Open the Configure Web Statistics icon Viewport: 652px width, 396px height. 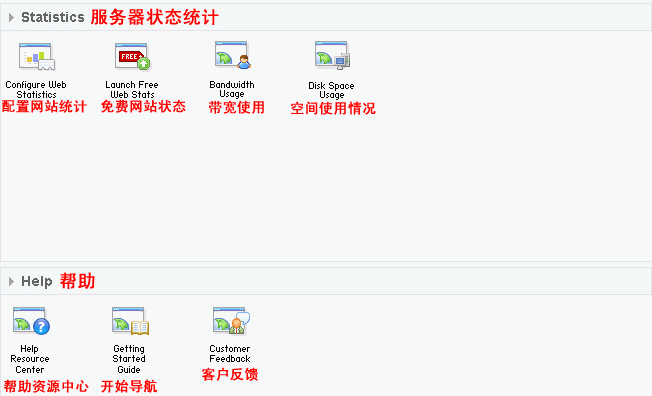click(x=37, y=57)
